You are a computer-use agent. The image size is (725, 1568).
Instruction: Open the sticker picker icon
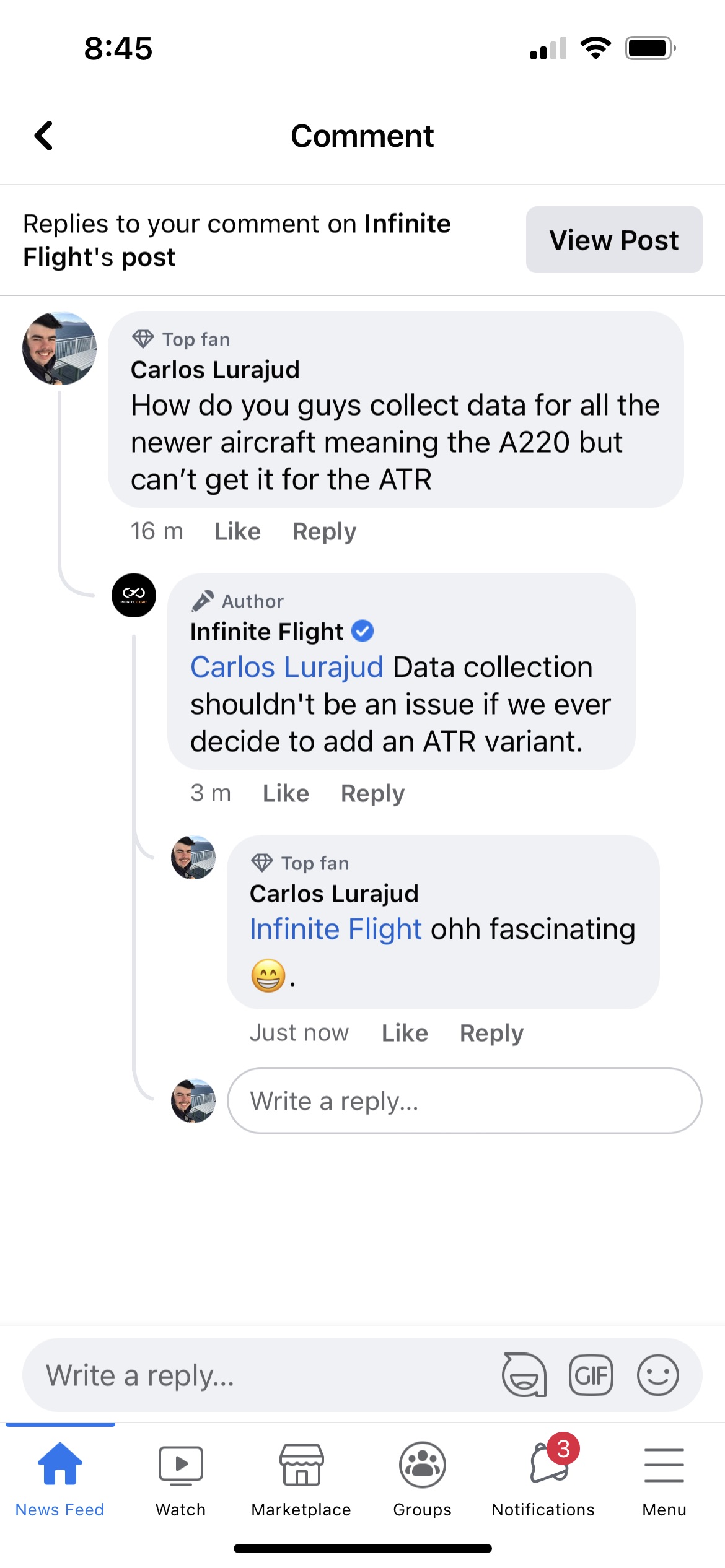click(x=524, y=1375)
